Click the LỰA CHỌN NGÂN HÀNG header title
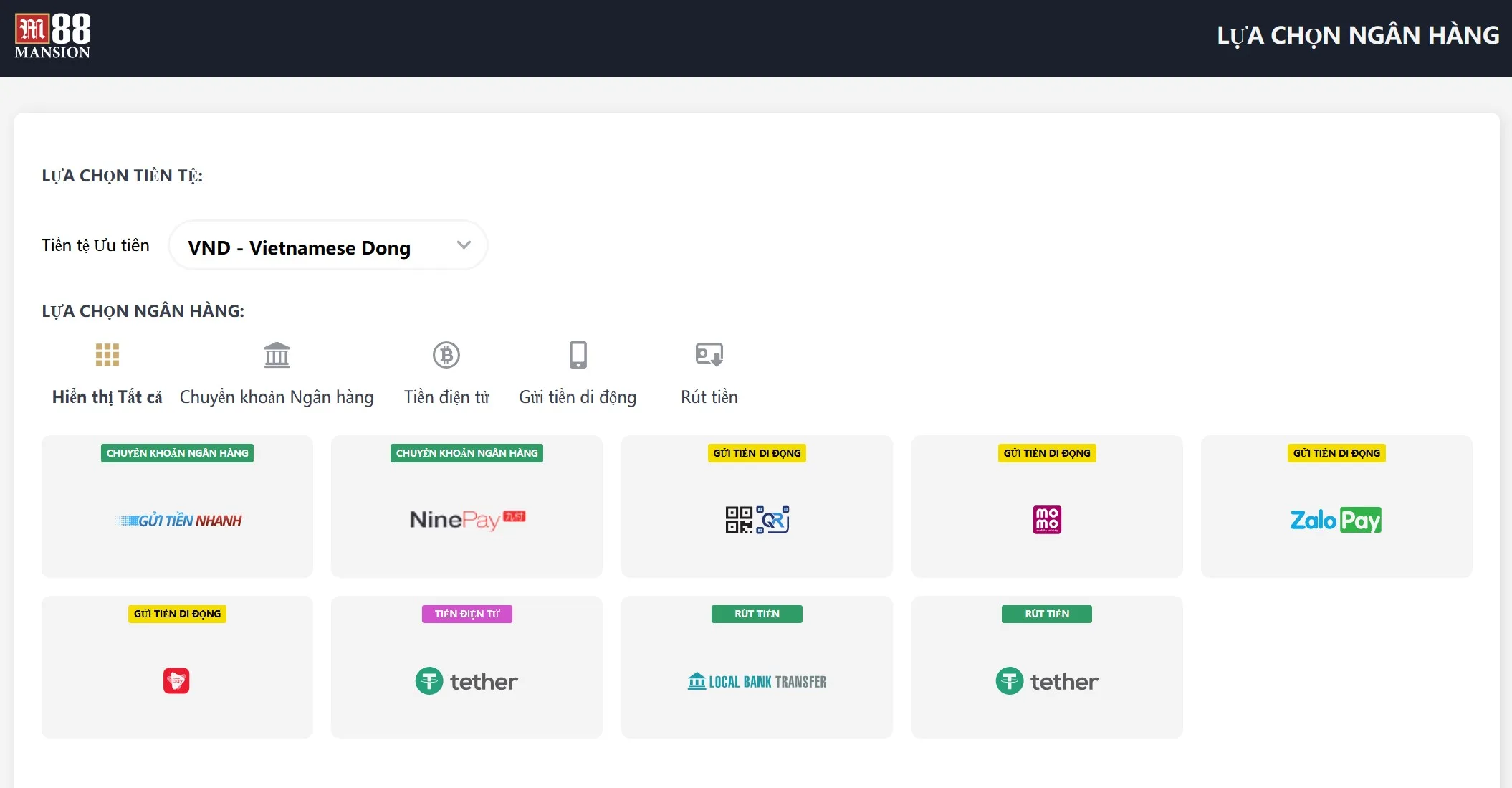 (1358, 36)
